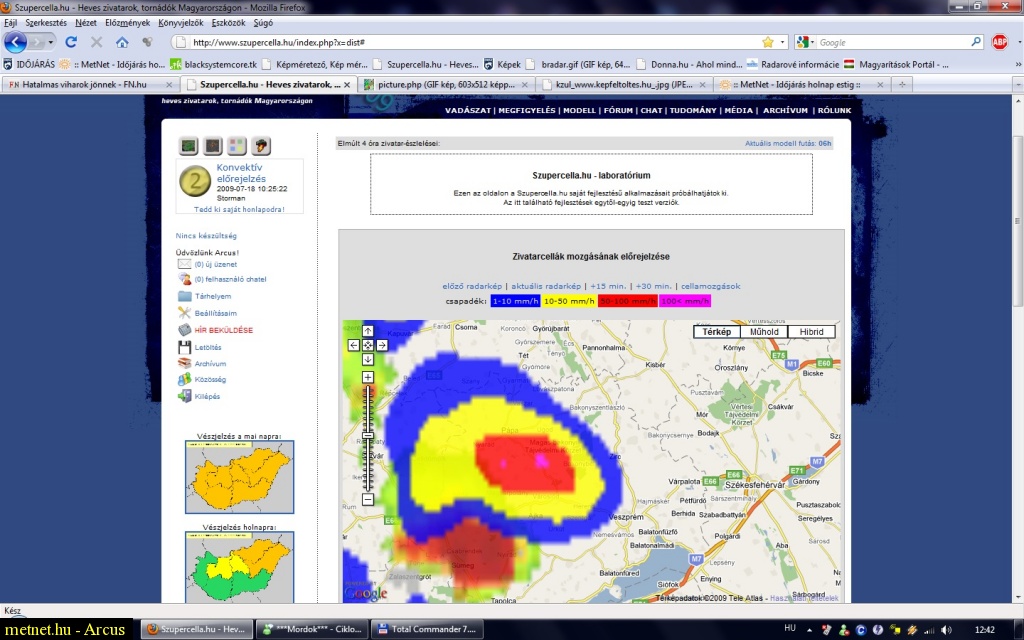
Task: Select the Térkép map type
Action: click(717, 332)
